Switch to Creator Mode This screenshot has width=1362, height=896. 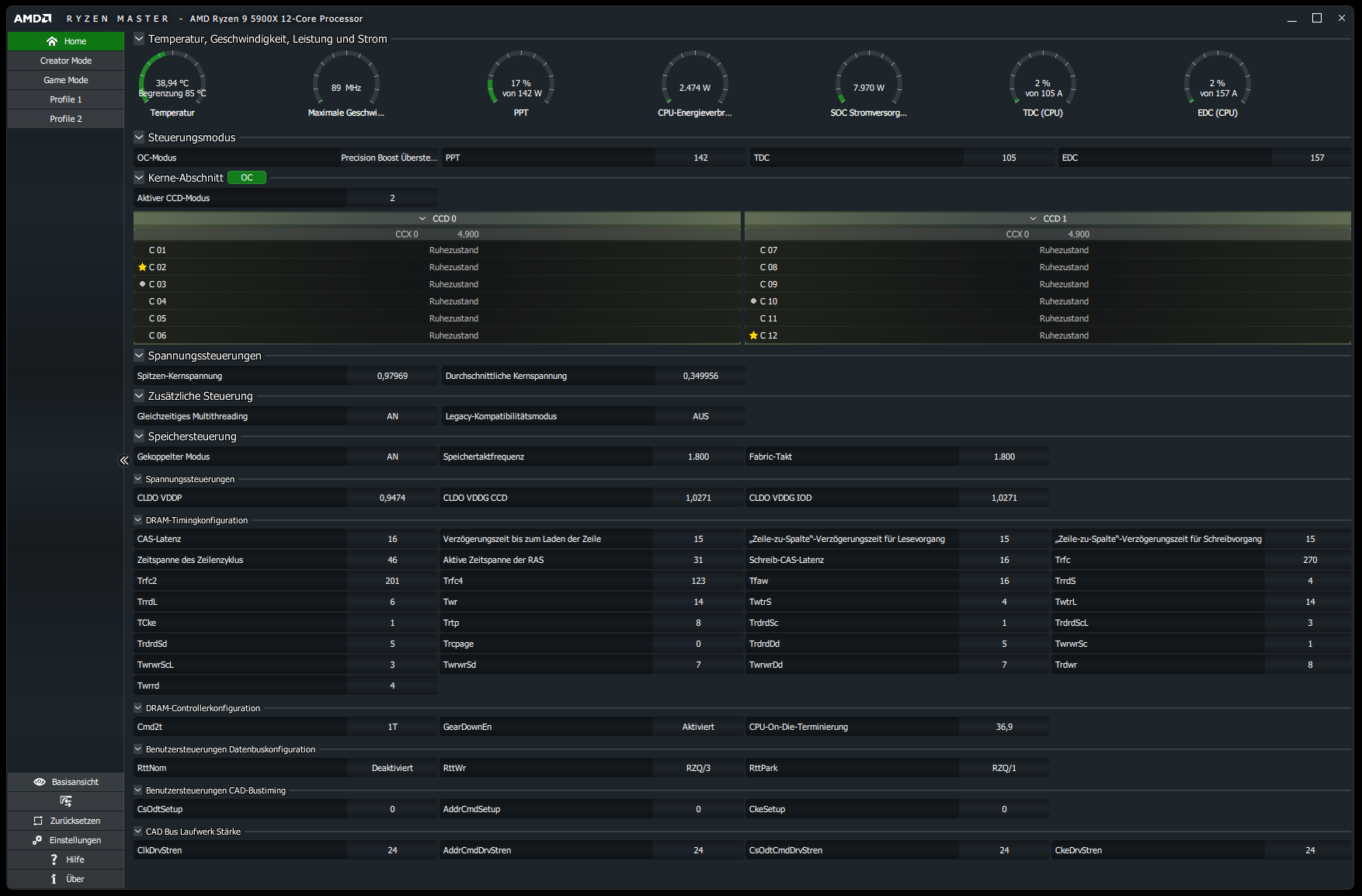66,61
